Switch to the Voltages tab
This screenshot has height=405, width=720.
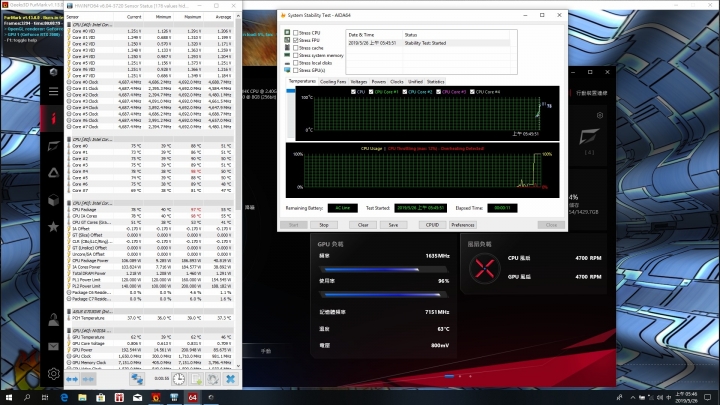coord(359,82)
